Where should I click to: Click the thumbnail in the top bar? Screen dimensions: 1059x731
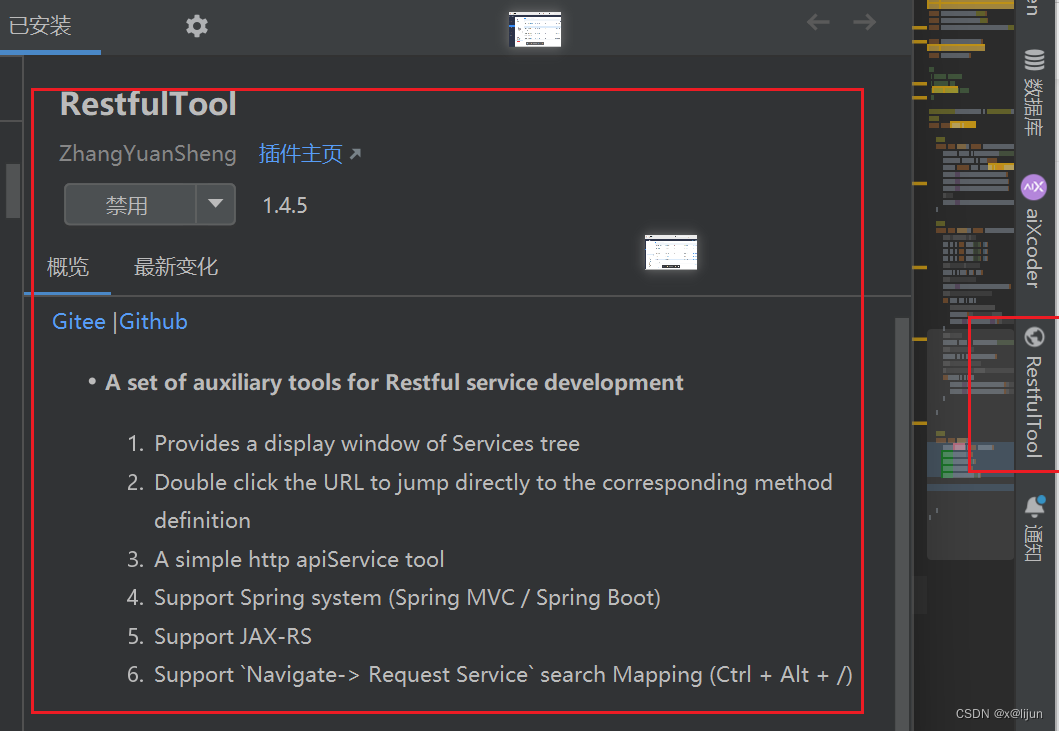[x=534, y=29]
